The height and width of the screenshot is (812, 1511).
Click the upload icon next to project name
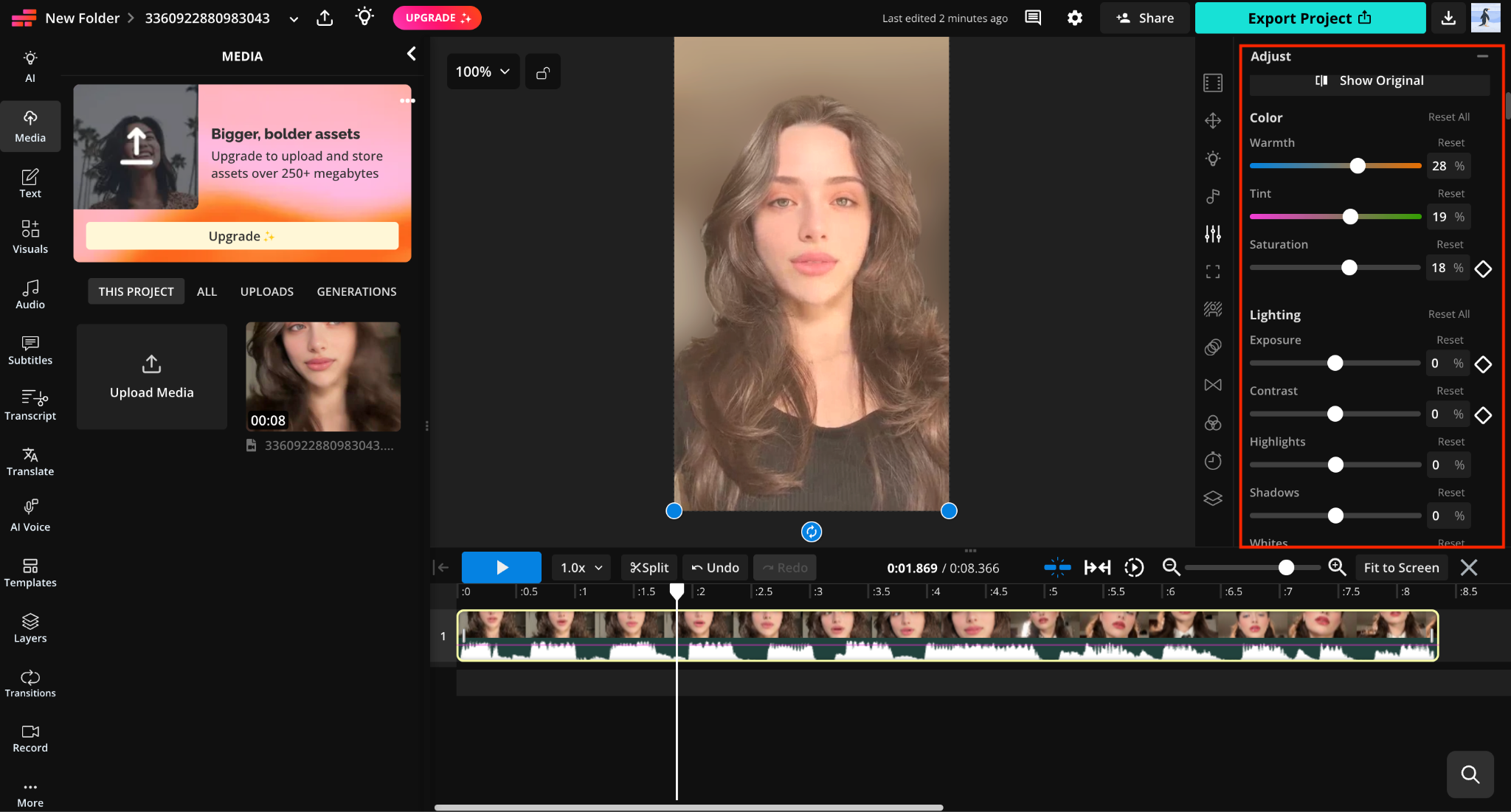coord(325,18)
